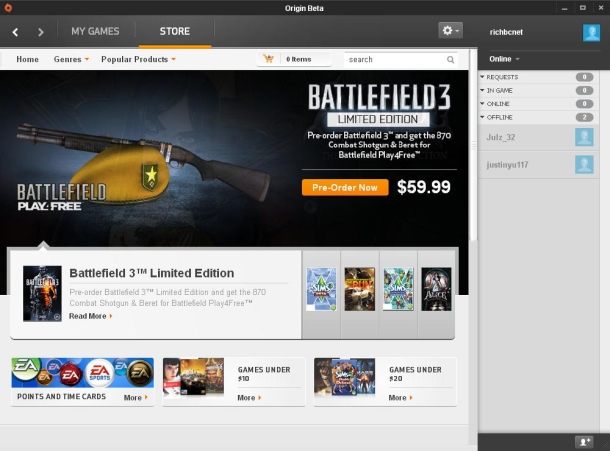Click the add friend icon
This screenshot has width=610, height=451.
[x=584, y=442]
